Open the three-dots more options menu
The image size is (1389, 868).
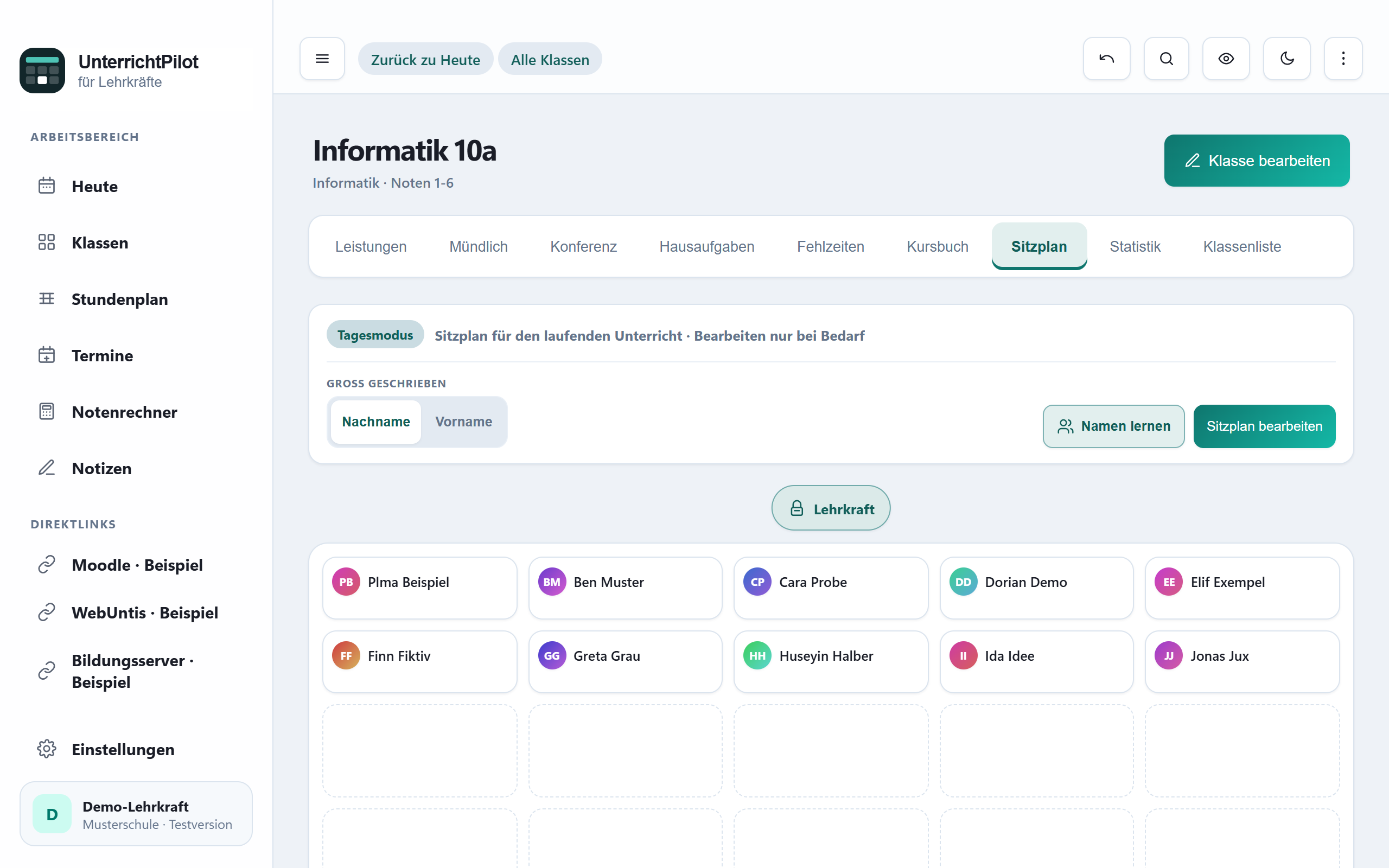1343,59
